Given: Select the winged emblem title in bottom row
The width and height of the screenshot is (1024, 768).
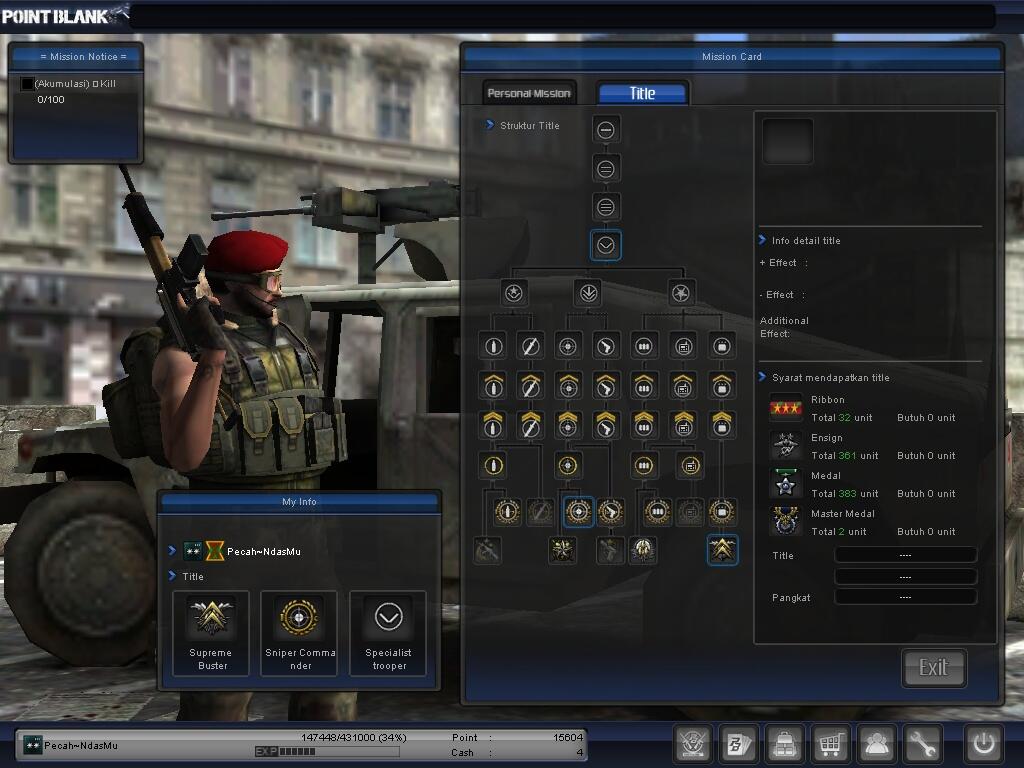Looking at the screenshot, I should [643, 551].
